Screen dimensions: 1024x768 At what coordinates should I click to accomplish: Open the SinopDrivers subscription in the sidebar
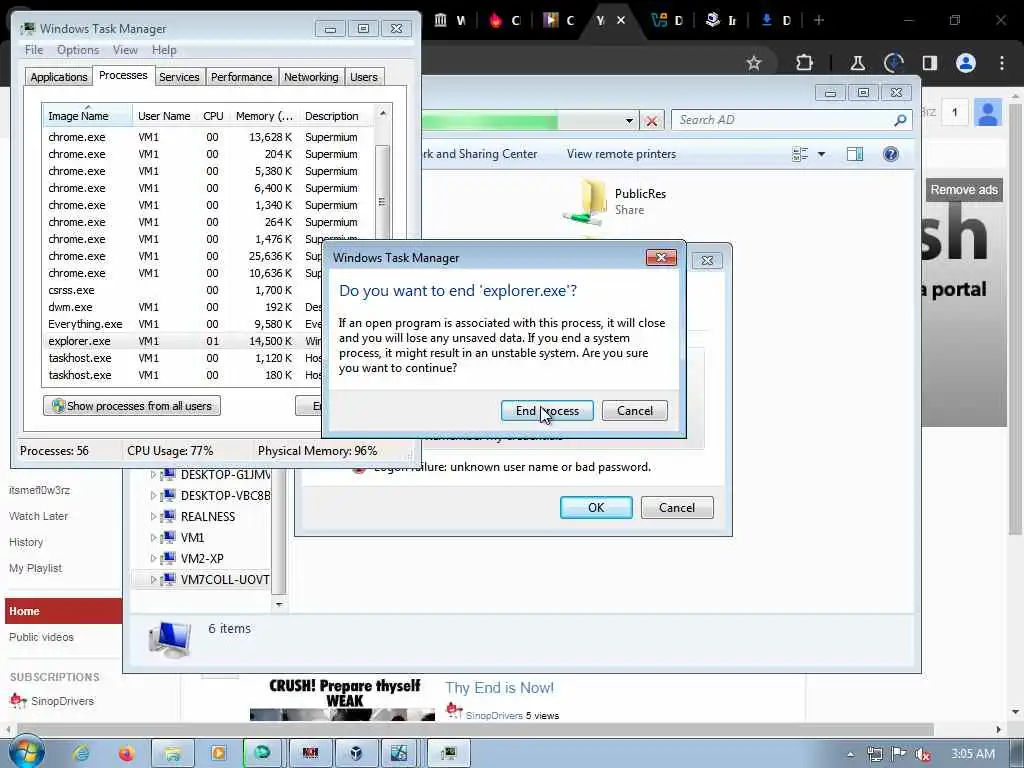point(52,701)
